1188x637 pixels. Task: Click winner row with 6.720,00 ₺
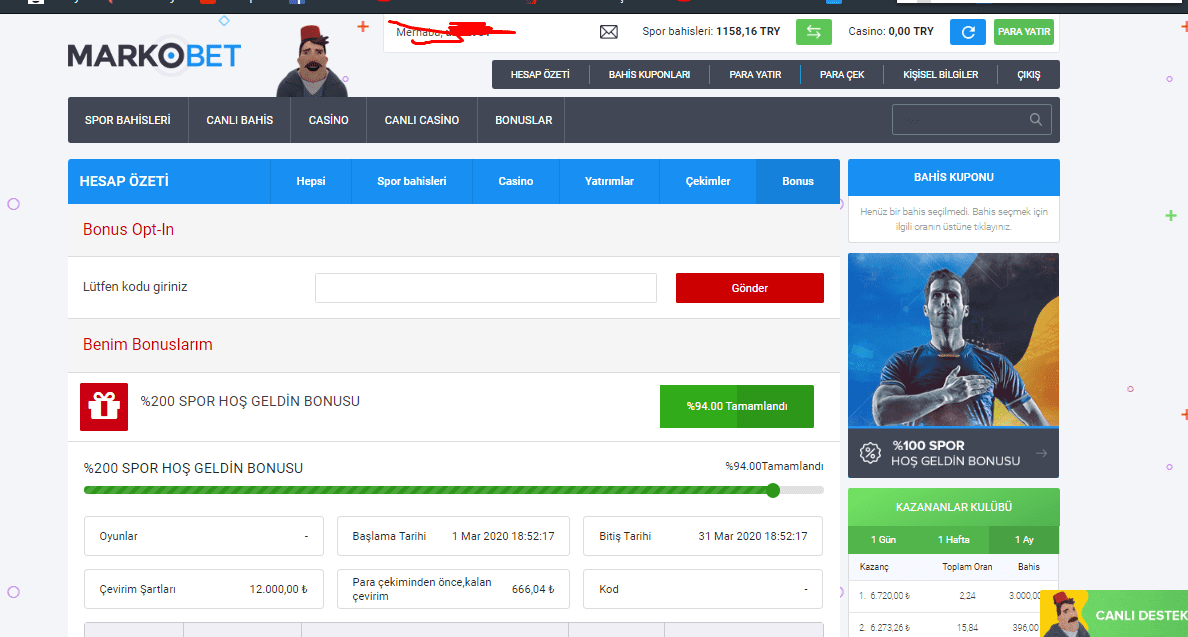tap(953, 596)
